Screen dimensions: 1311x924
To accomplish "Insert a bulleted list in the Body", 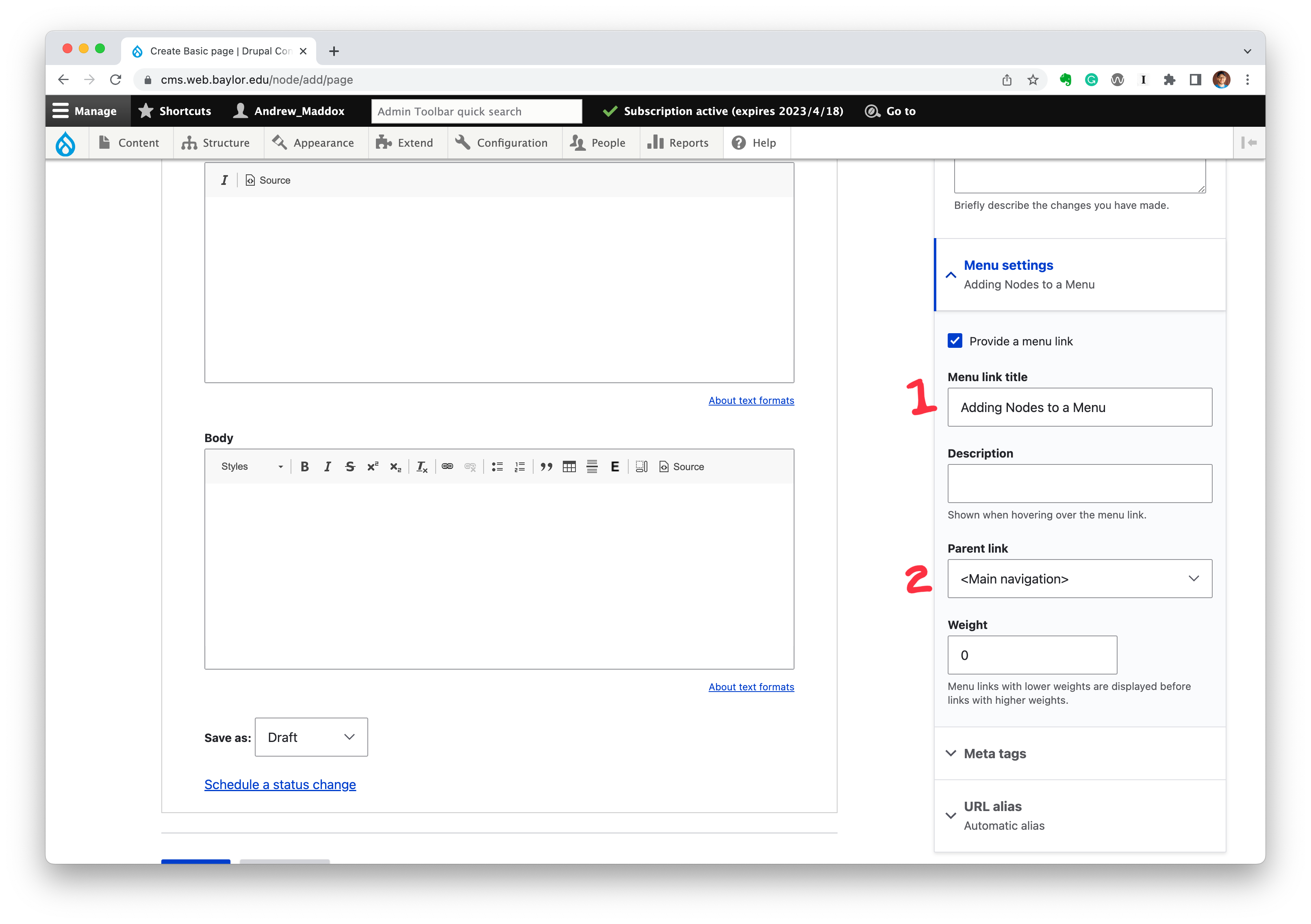I will pyautogui.click(x=497, y=466).
